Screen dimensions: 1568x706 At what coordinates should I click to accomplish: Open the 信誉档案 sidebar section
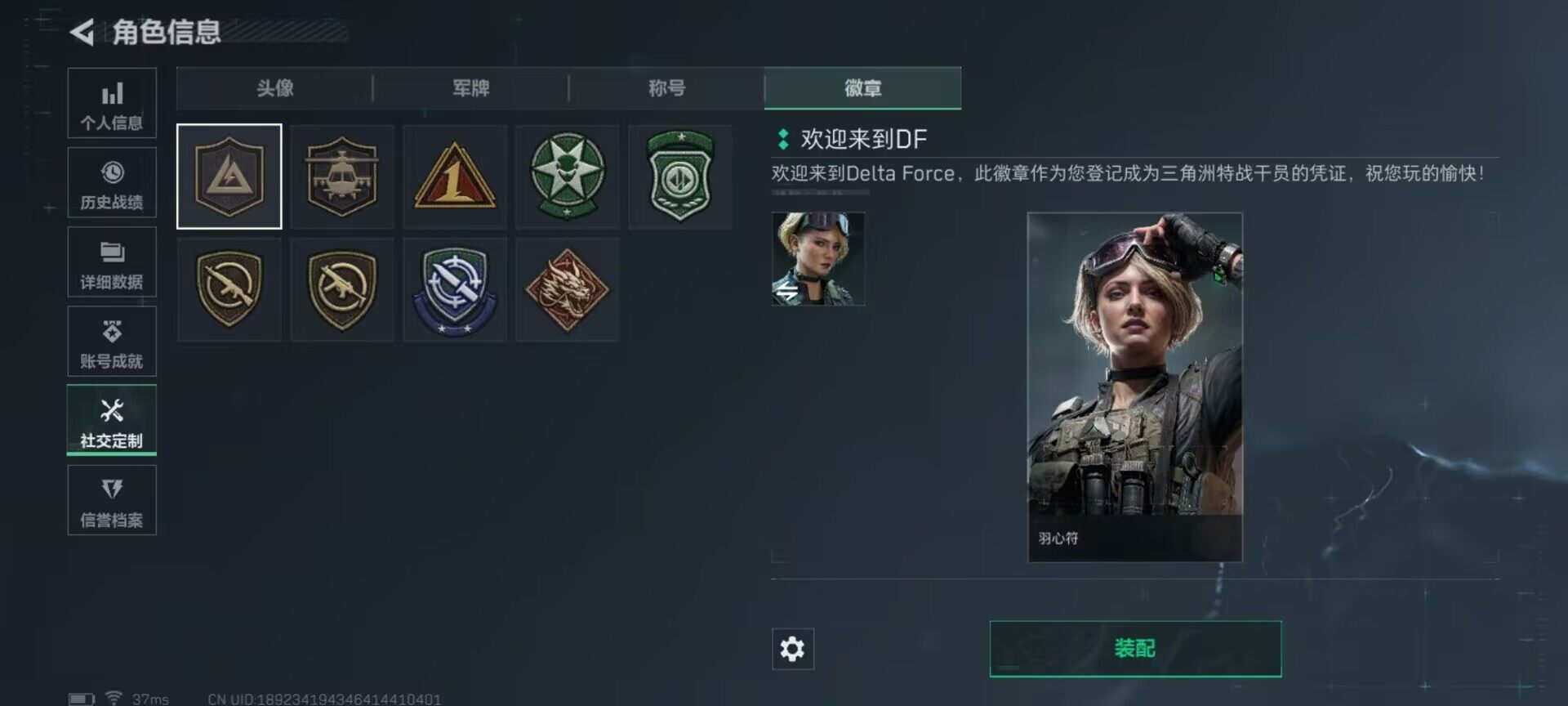112,500
